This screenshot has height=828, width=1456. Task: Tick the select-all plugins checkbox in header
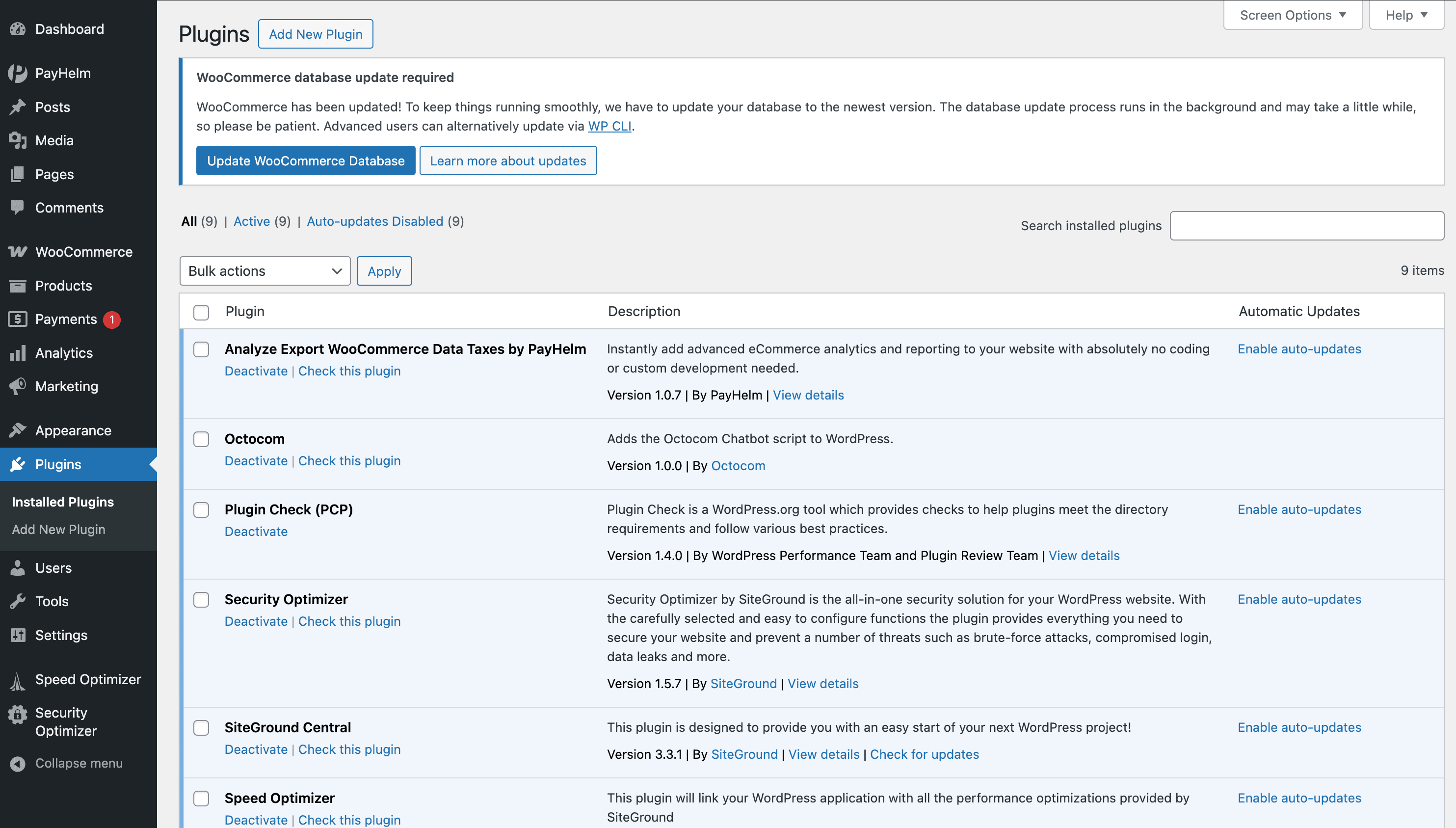[x=201, y=312]
